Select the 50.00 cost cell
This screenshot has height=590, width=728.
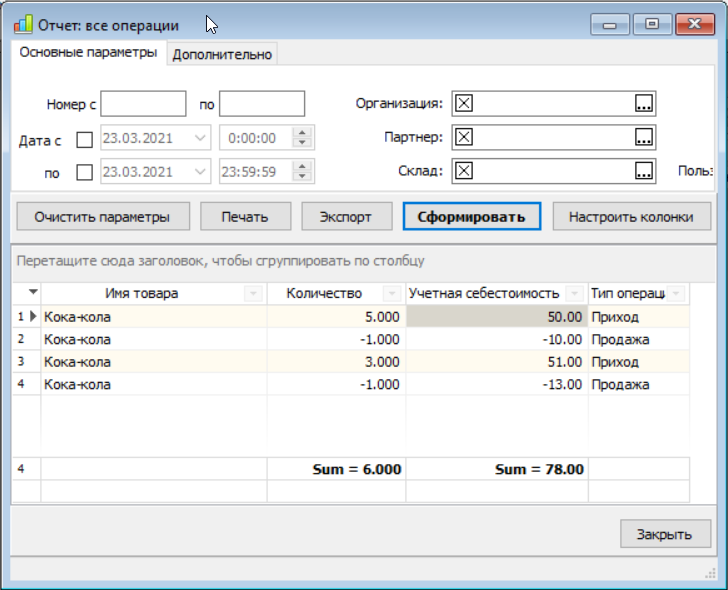point(497,317)
